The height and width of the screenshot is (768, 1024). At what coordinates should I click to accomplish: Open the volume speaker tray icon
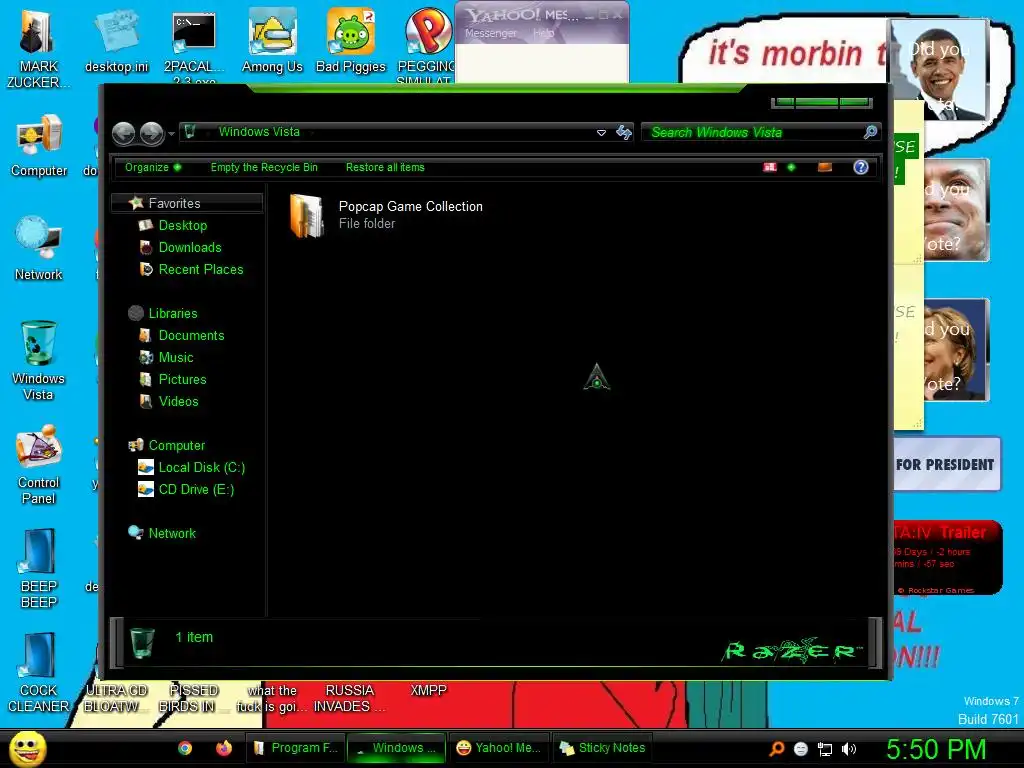(848, 750)
